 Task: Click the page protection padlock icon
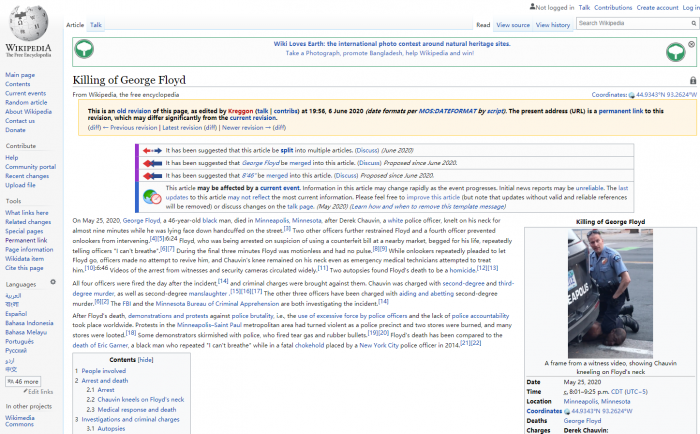point(693,80)
